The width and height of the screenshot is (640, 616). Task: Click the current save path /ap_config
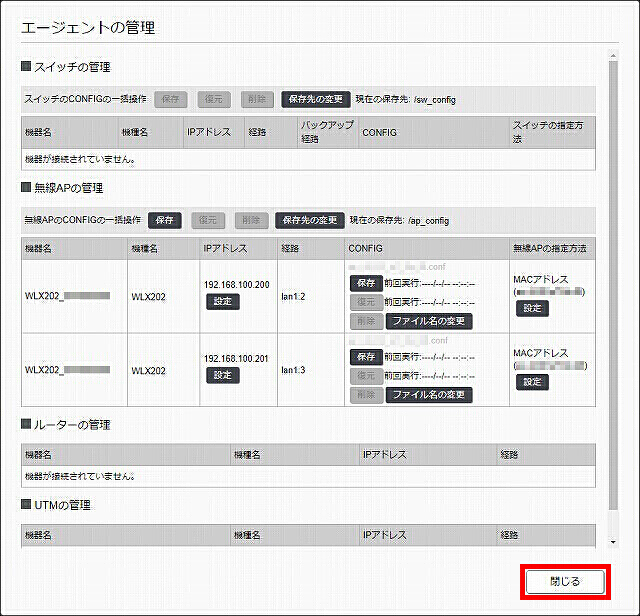tap(429, 221)
